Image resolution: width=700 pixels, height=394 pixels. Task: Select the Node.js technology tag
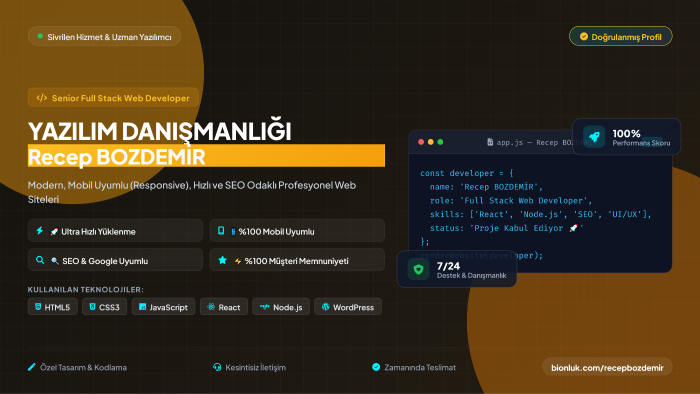281,307
